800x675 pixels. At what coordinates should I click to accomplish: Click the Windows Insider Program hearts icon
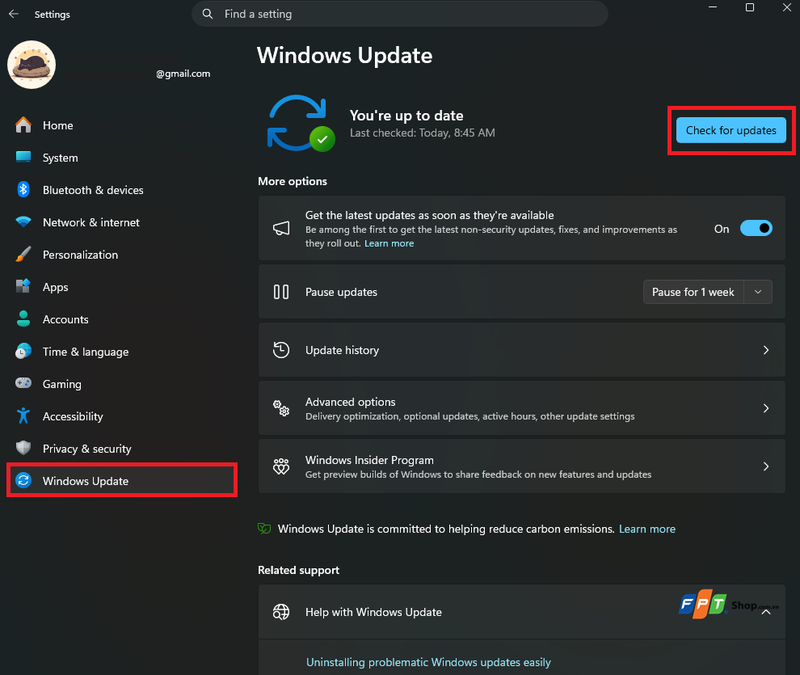click(281, 466)
